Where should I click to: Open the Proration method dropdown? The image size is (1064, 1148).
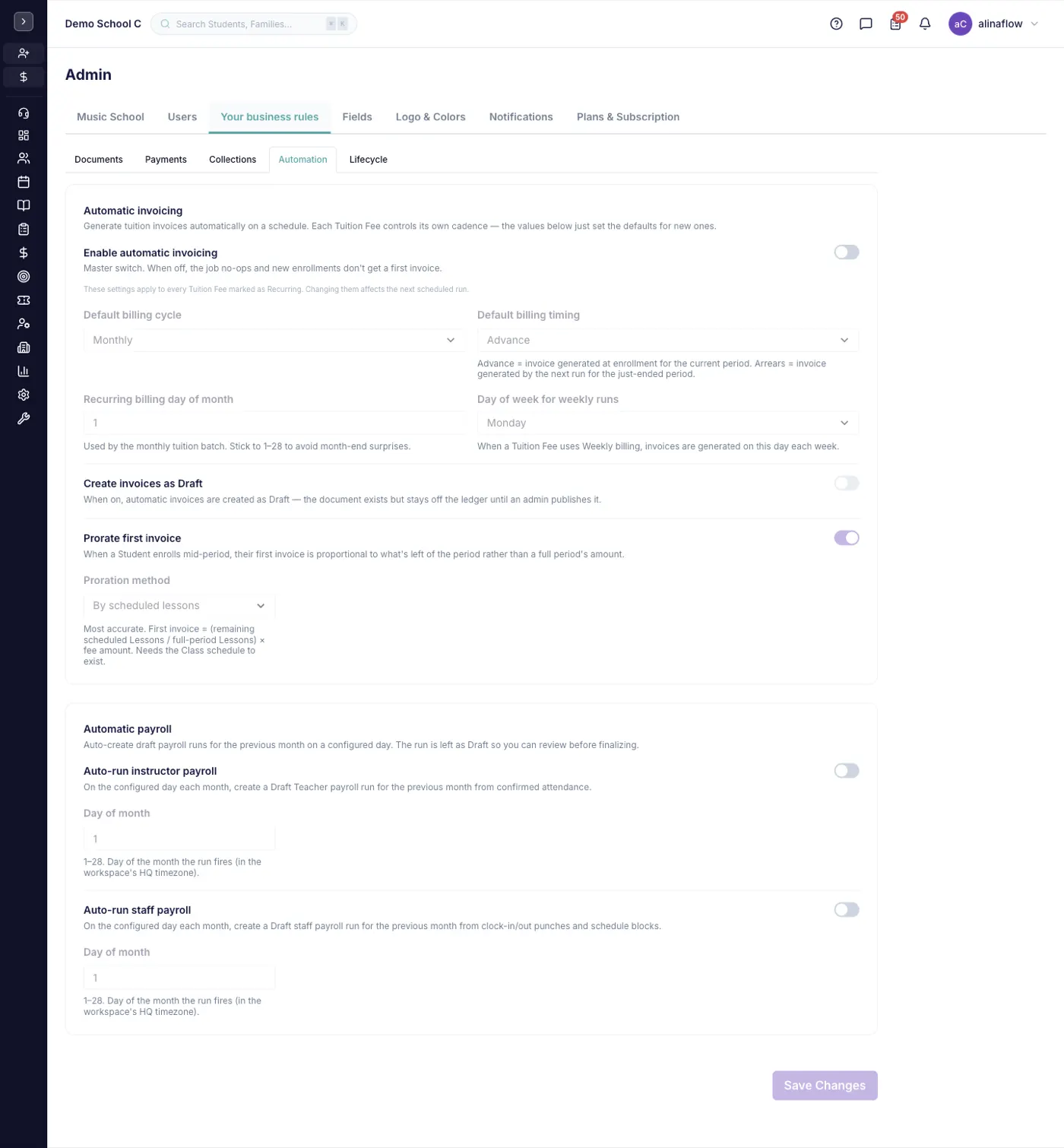pyautogui.click(x=179, y=606)
